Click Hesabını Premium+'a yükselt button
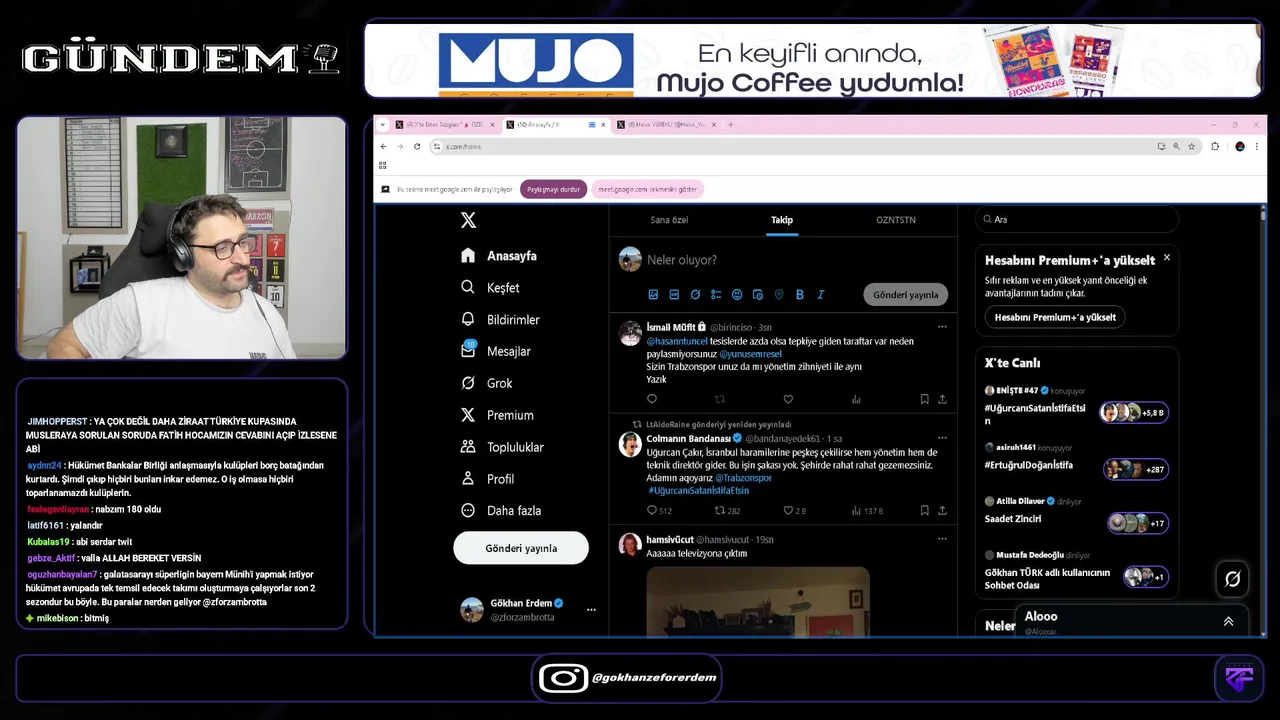1280x720 pixels. pyautogui.click(x=1055, y=317)
